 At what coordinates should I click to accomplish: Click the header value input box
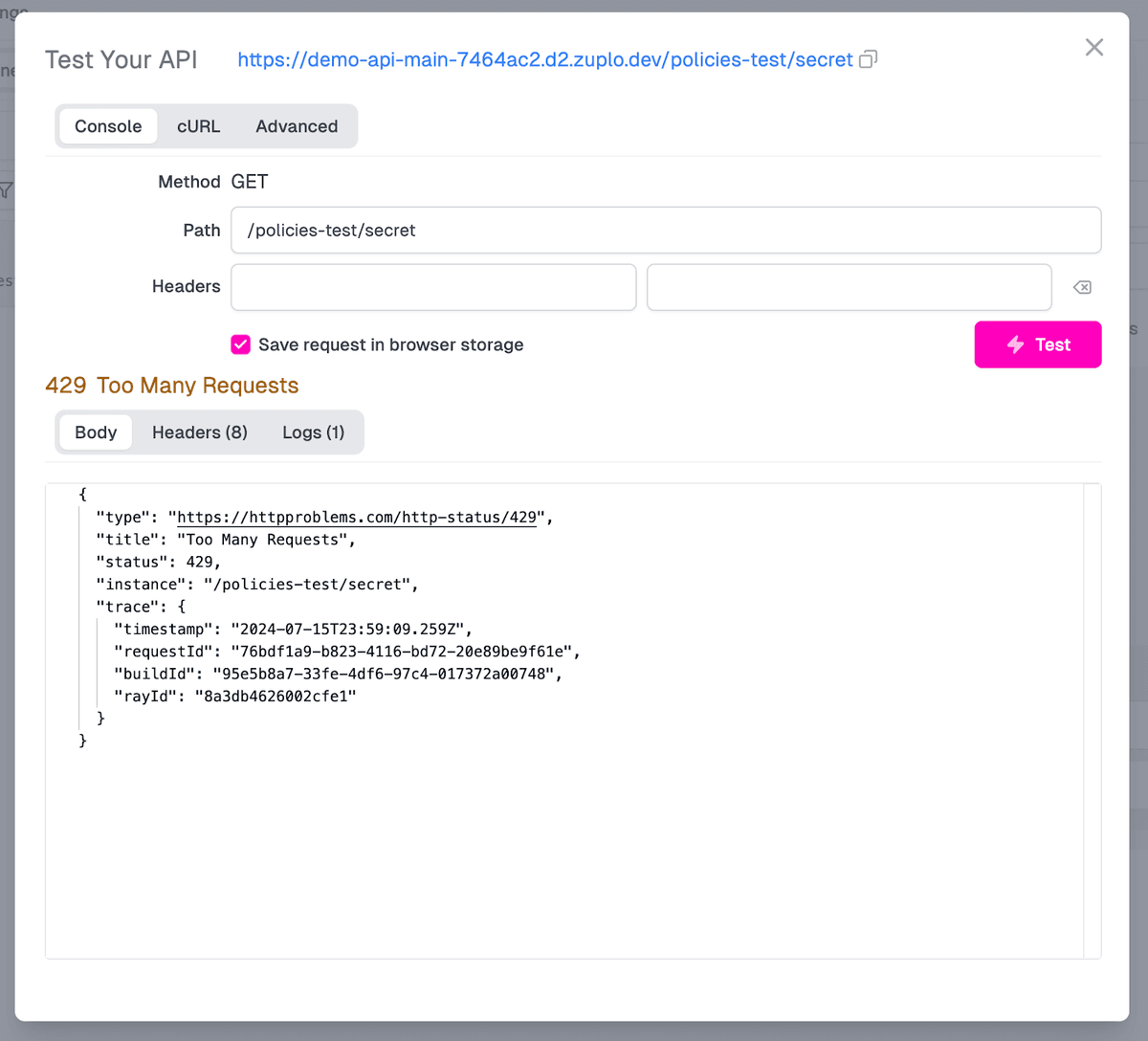[849, 287]
